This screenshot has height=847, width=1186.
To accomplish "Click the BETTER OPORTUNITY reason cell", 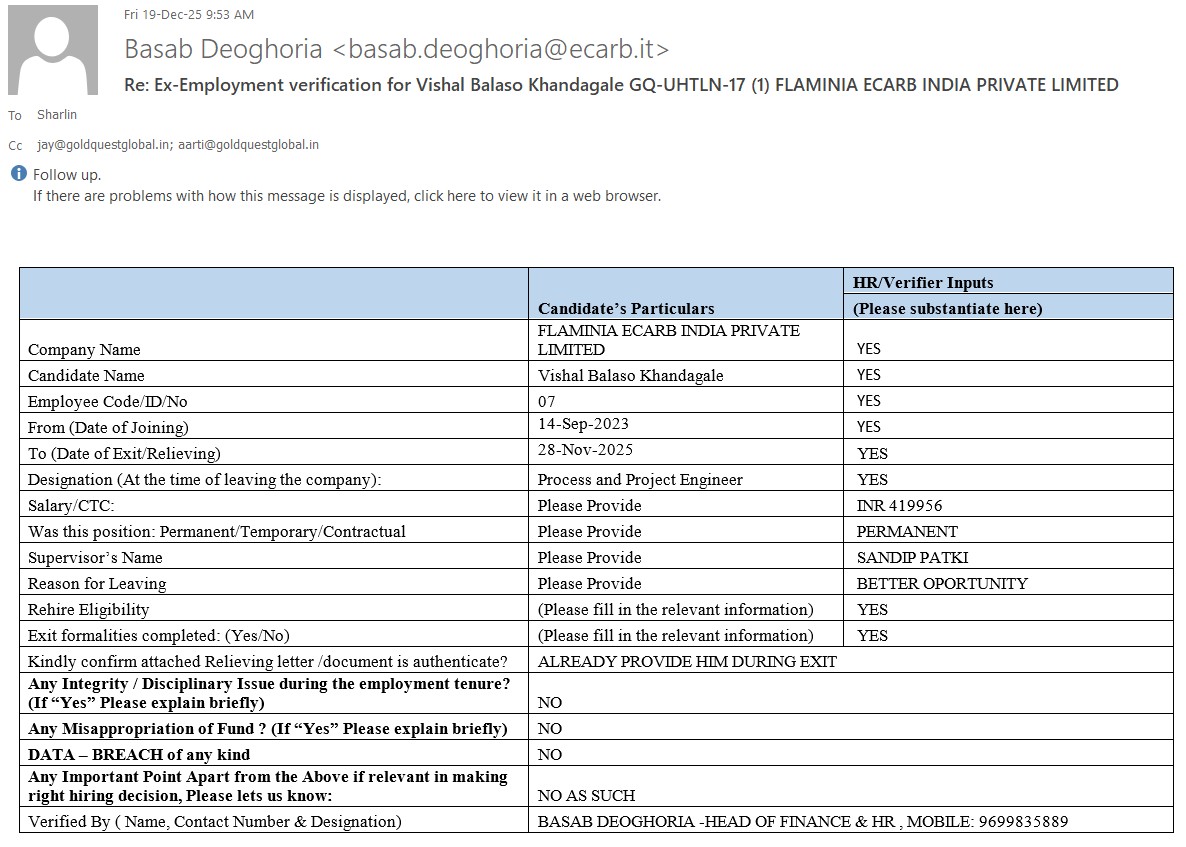I will click(x=942, y=584).
